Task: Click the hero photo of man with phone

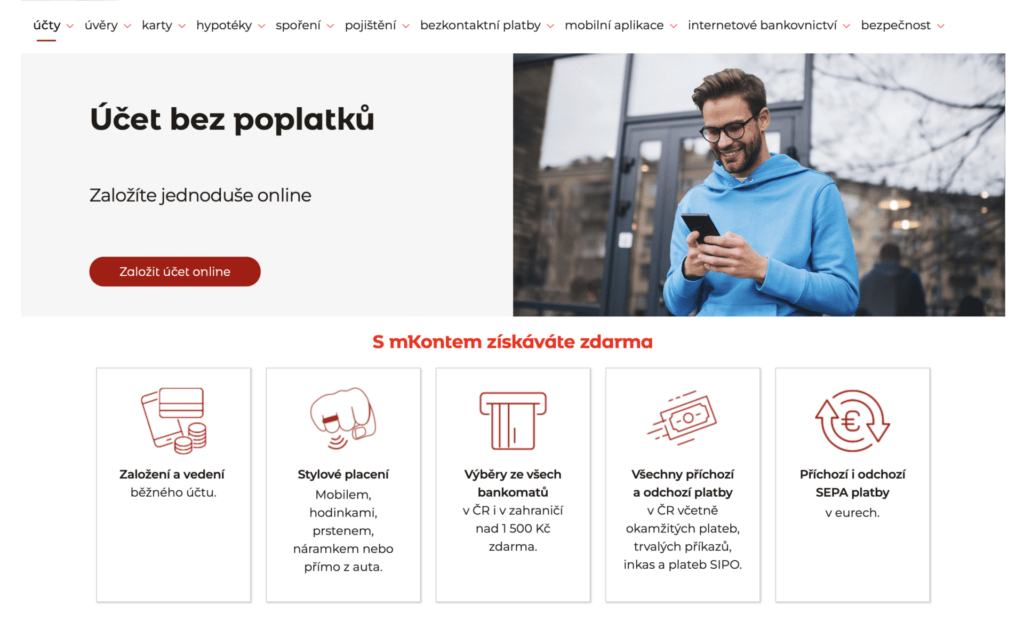Action: (759, 185)
